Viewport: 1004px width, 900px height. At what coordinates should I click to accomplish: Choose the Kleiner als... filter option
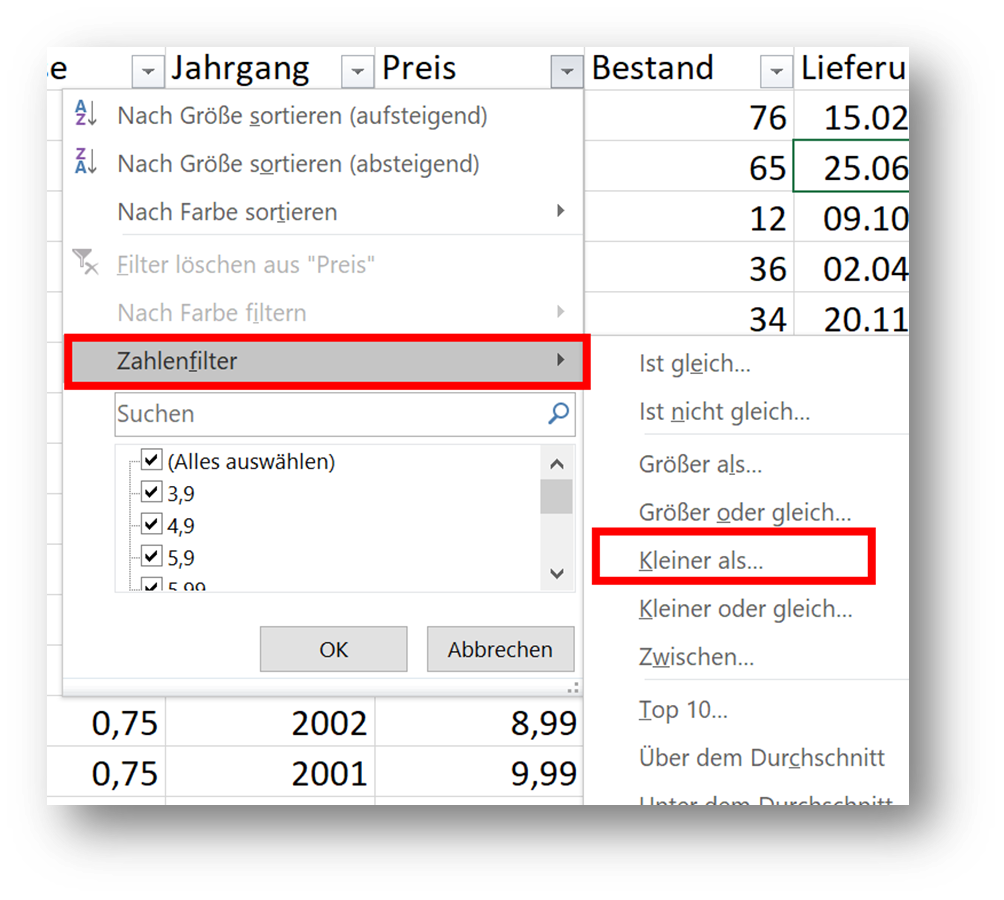pos(701,562)
